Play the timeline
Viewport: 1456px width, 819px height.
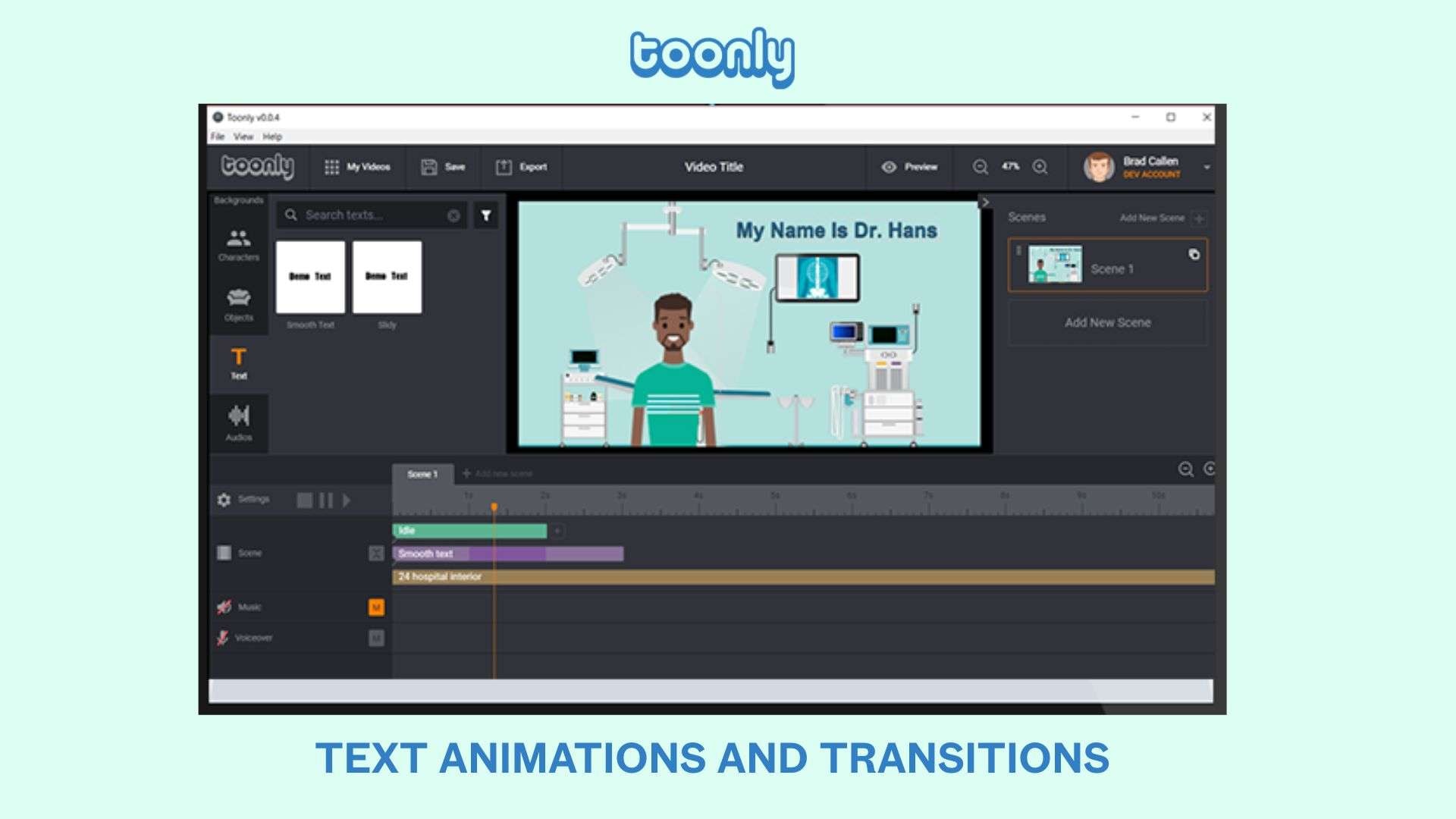point(347,500)
